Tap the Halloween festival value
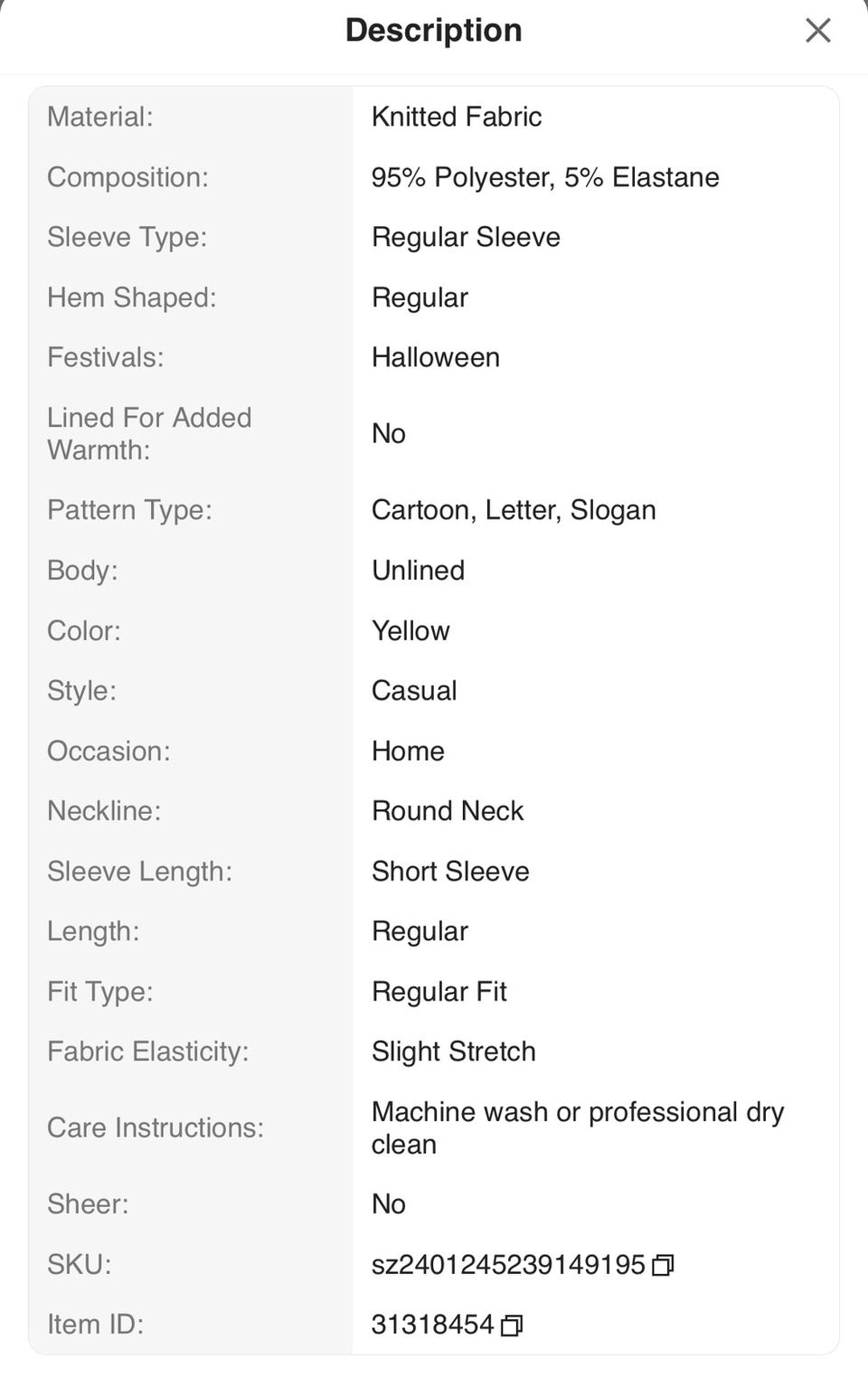 (435, 357)
